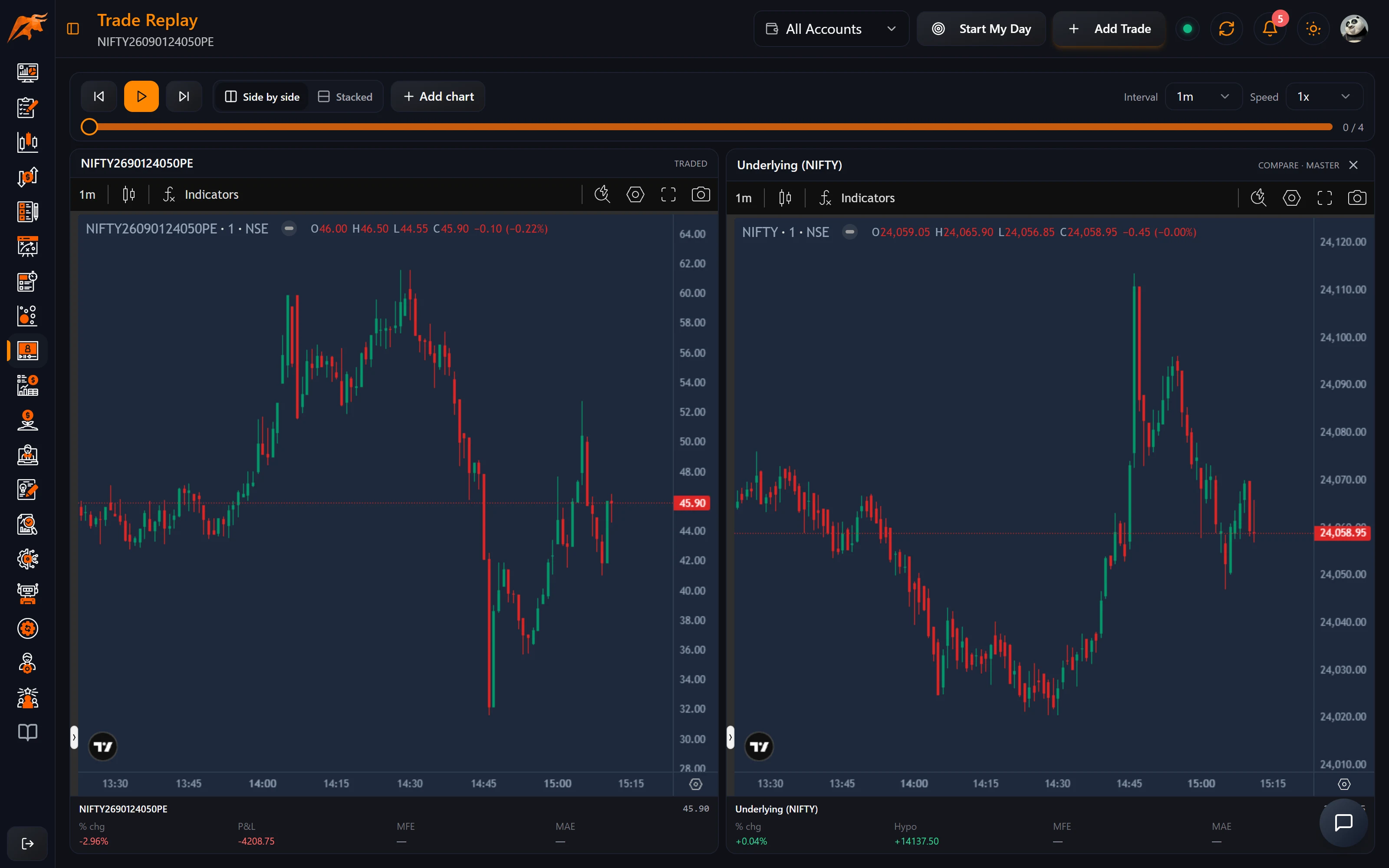1389x868 pixels.
Task: Collapse NIFTY26090124050PE legend minus toggle
Action: [x=289, y=228]
